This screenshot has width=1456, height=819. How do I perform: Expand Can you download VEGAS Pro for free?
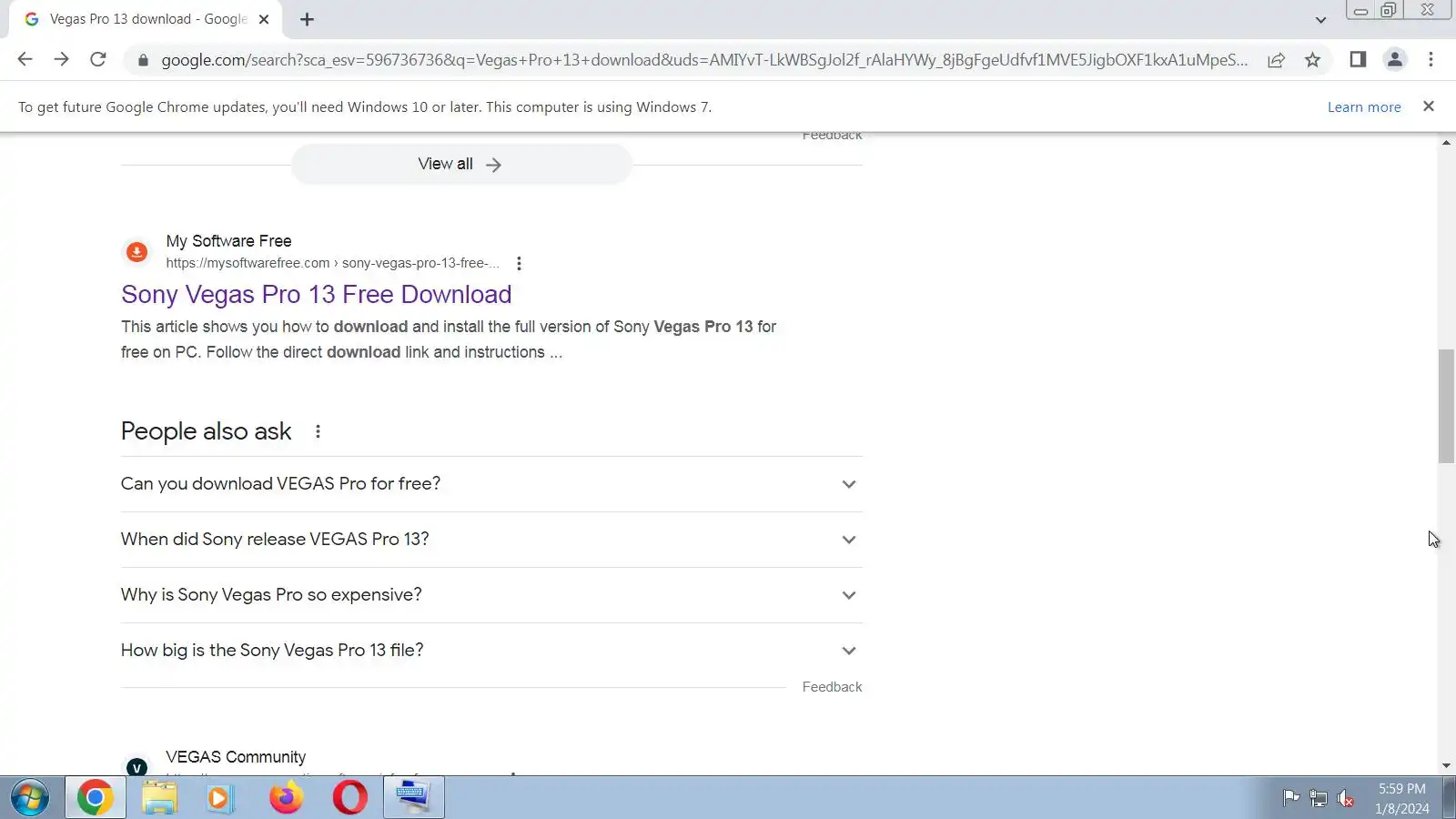point(491,484)
